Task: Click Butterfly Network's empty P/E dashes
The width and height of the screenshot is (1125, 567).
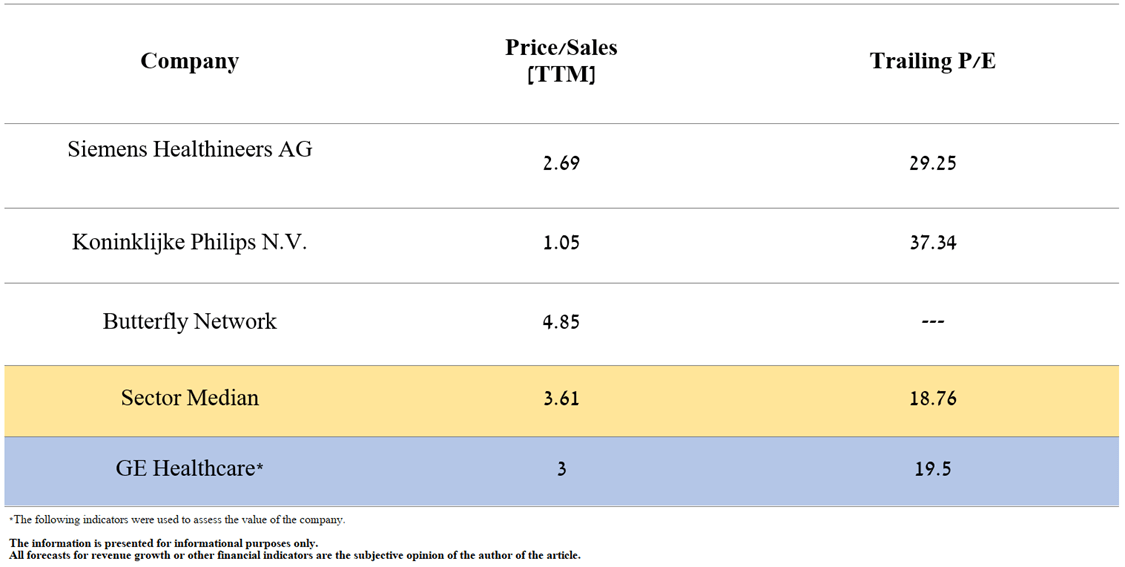Action: click(x=932, y=322)
